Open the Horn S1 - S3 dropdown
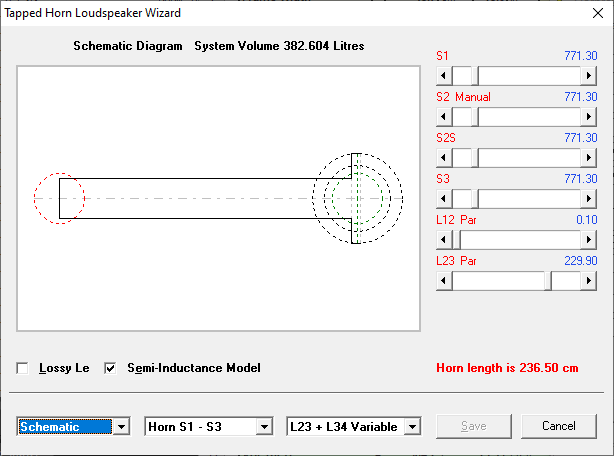 coord(265,427)
